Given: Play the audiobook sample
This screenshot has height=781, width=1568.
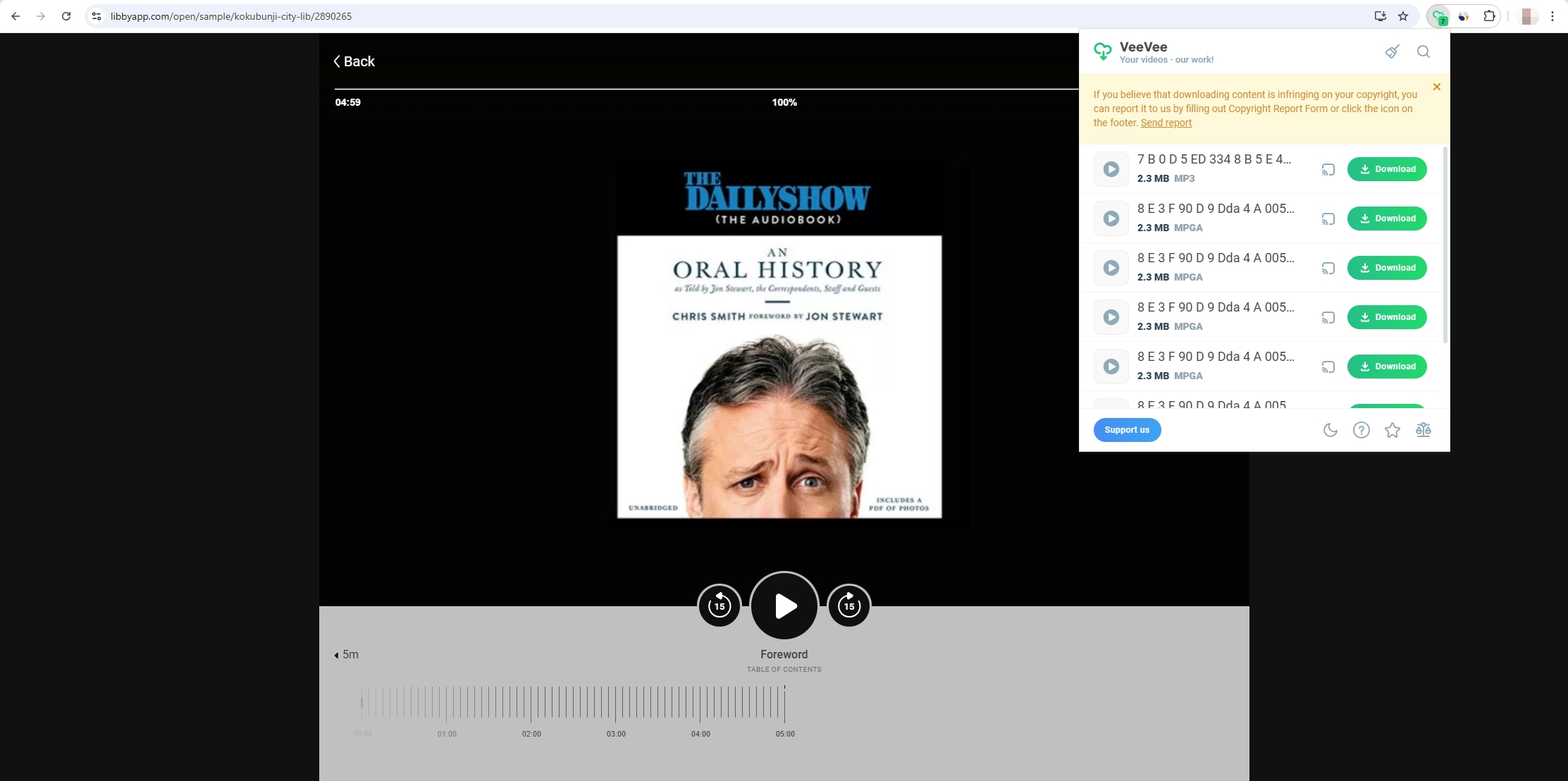Looking at the screenshot, I should [x=784, y=605].
